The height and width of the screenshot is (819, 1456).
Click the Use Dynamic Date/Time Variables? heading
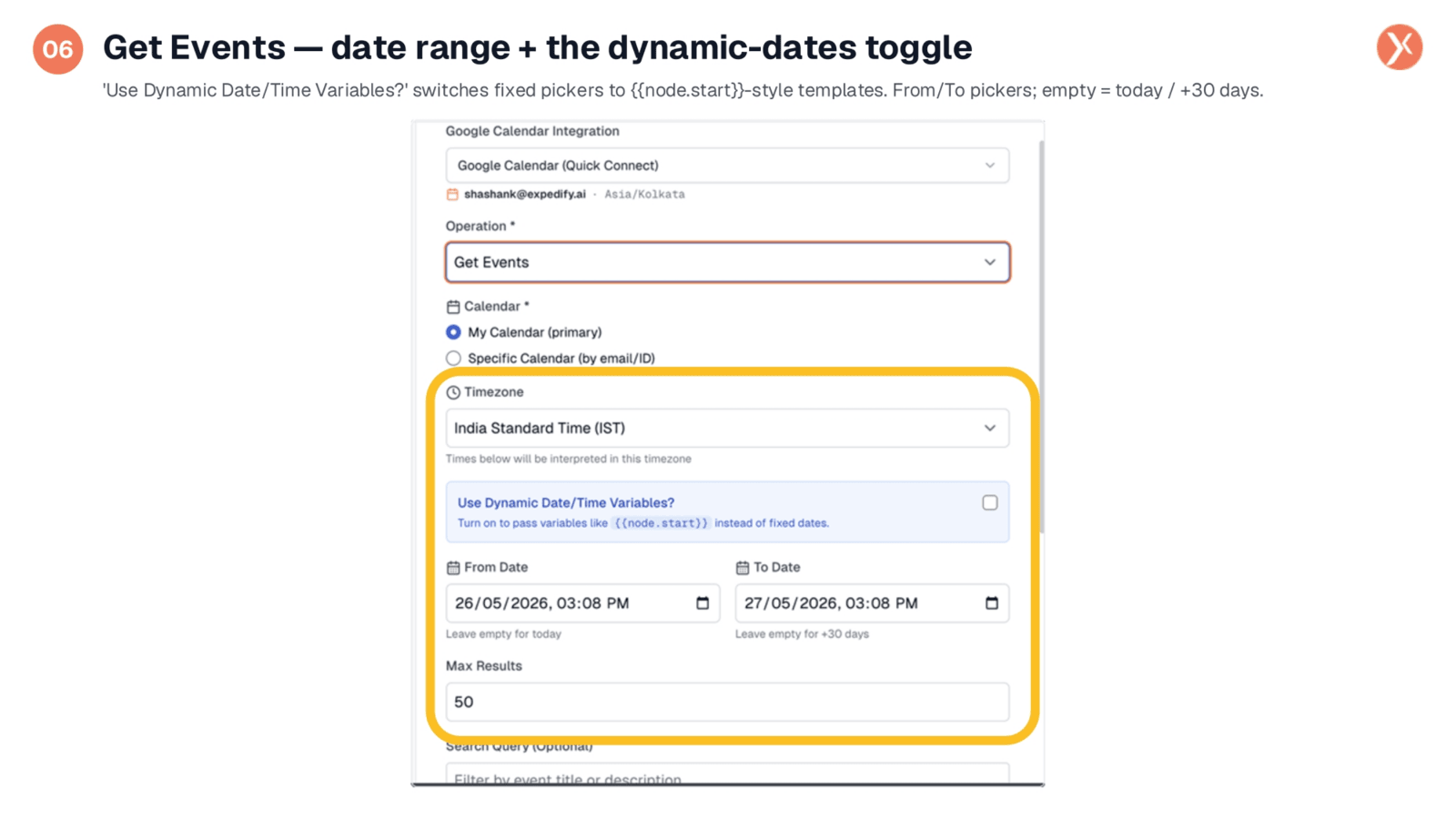pyautogui.click(x=566, y=502)
